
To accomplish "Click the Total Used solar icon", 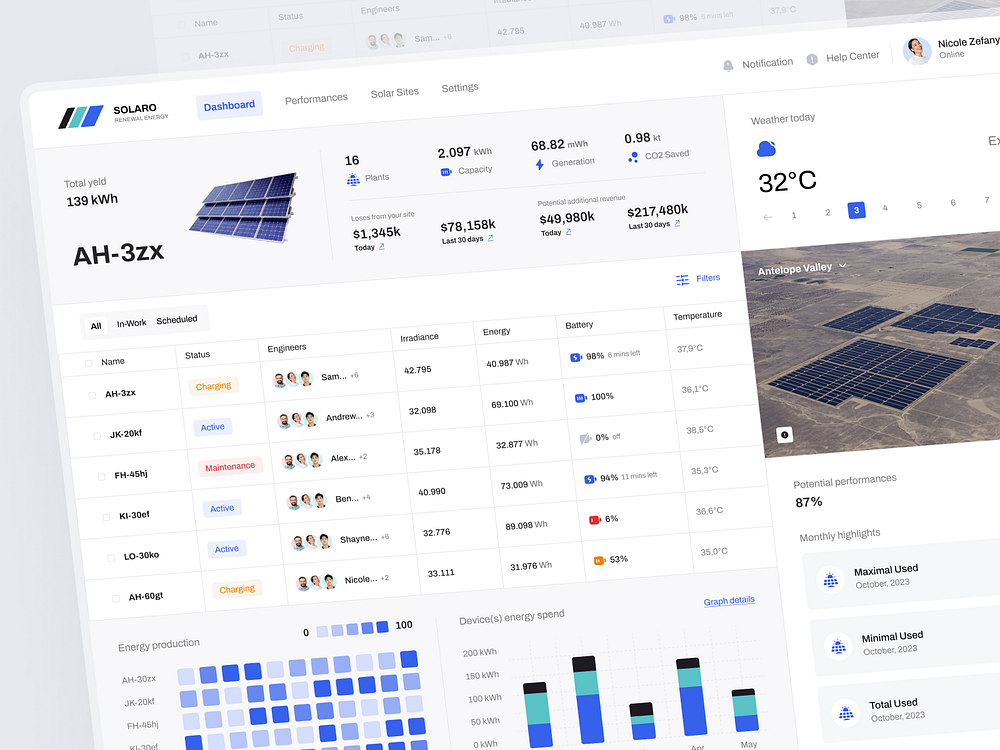I will (846, 713).
